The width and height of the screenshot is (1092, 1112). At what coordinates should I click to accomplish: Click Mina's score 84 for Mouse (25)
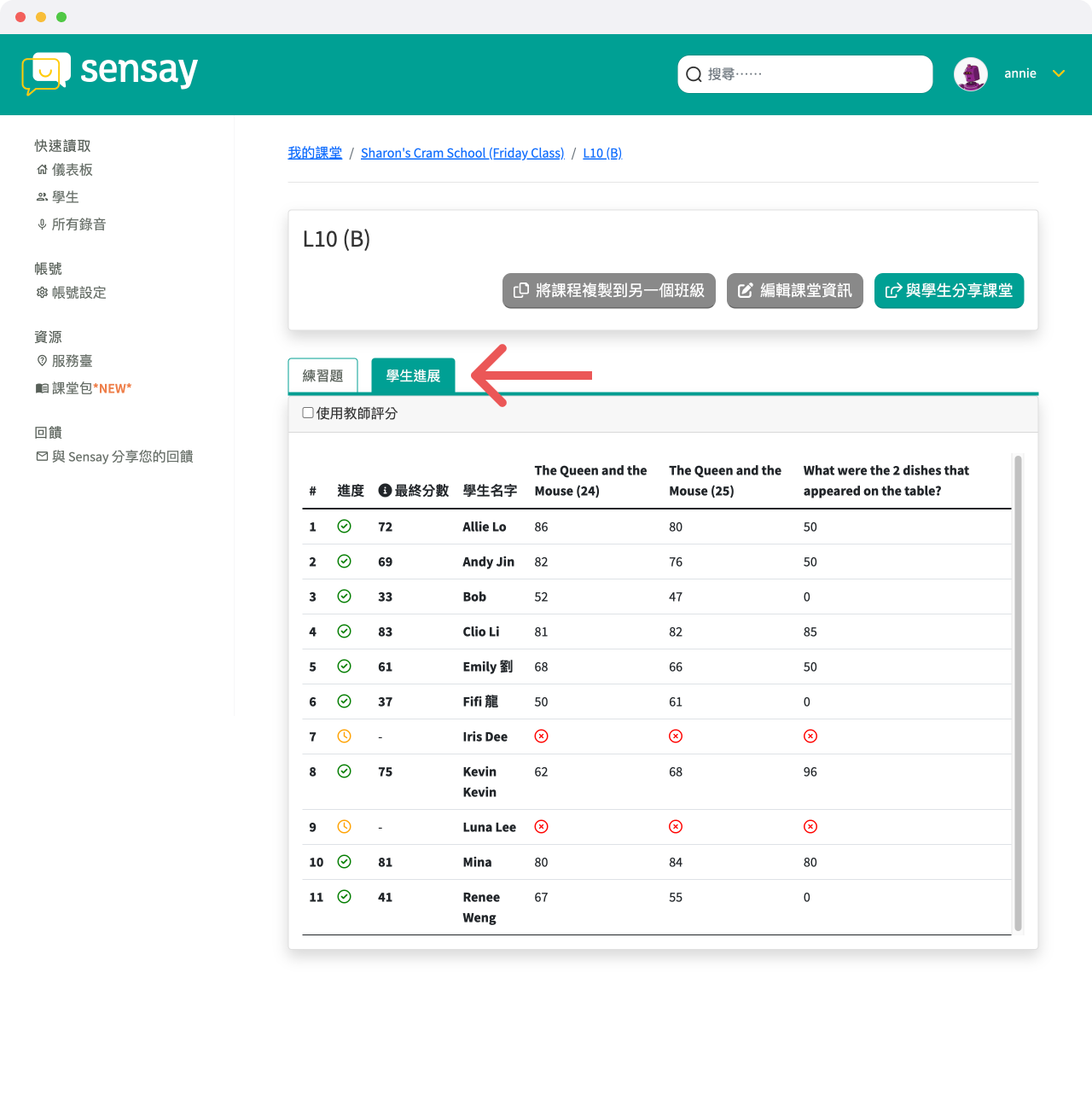click(676, 862)
